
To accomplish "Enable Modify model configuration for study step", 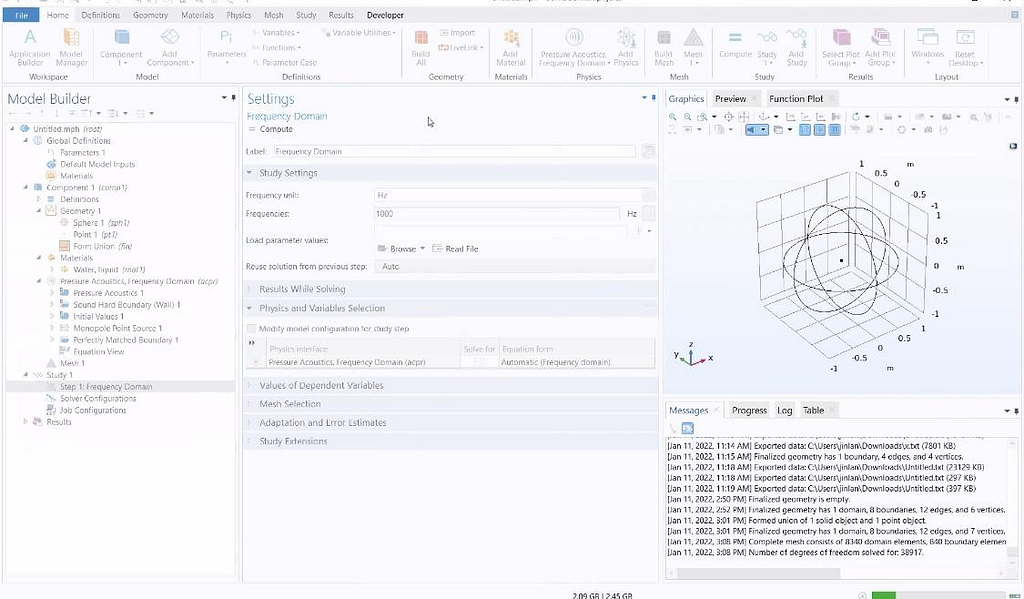I will (251, 329).
